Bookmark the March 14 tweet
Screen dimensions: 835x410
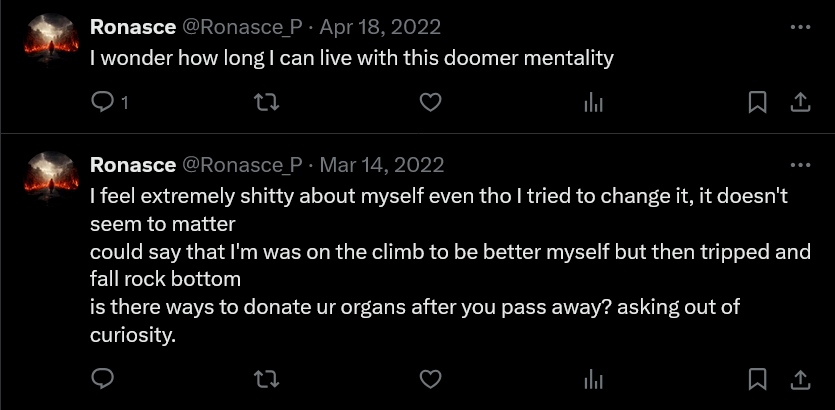click(x=757, y=378)
